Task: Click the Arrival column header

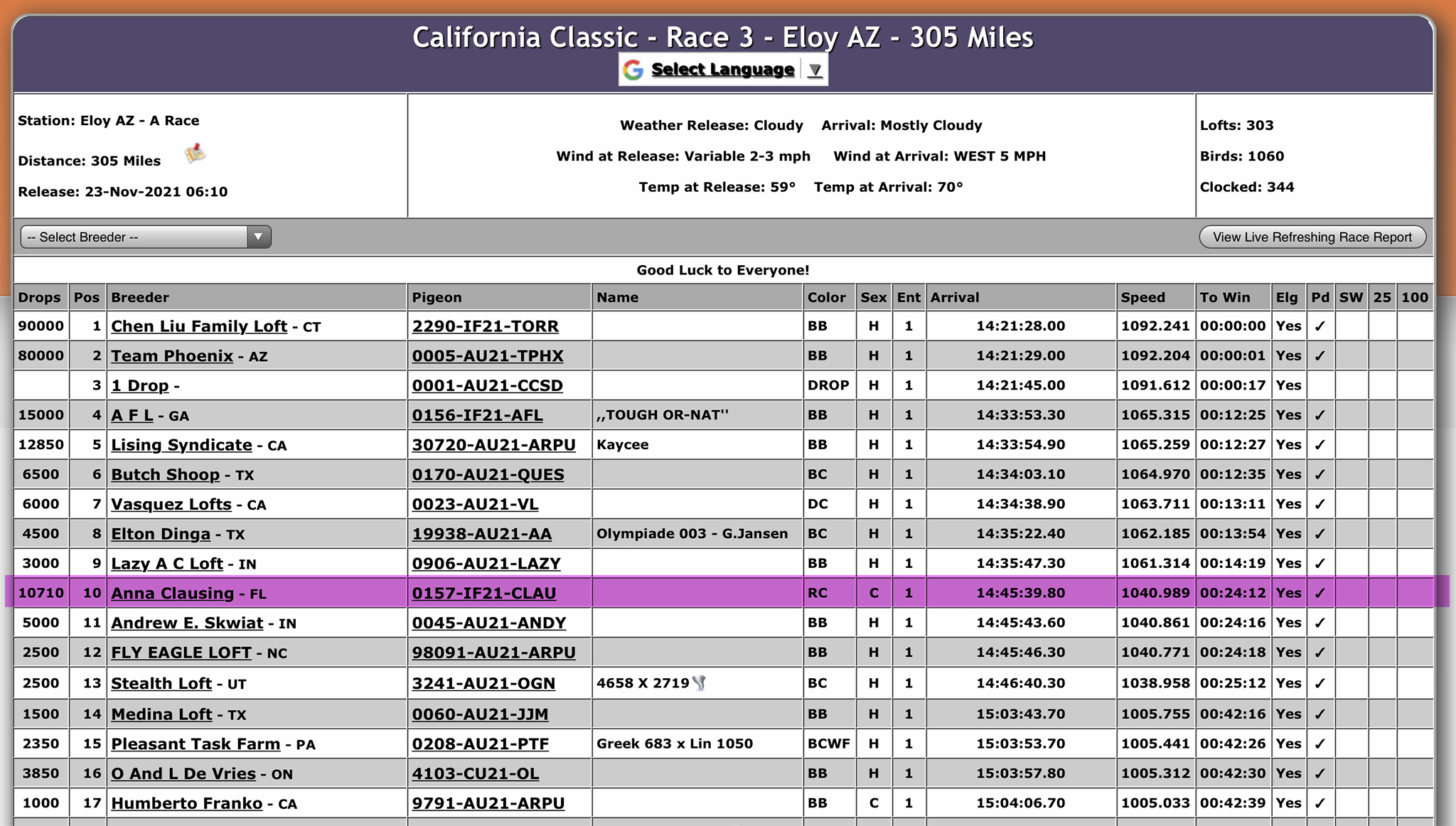Action: (954, 297)
